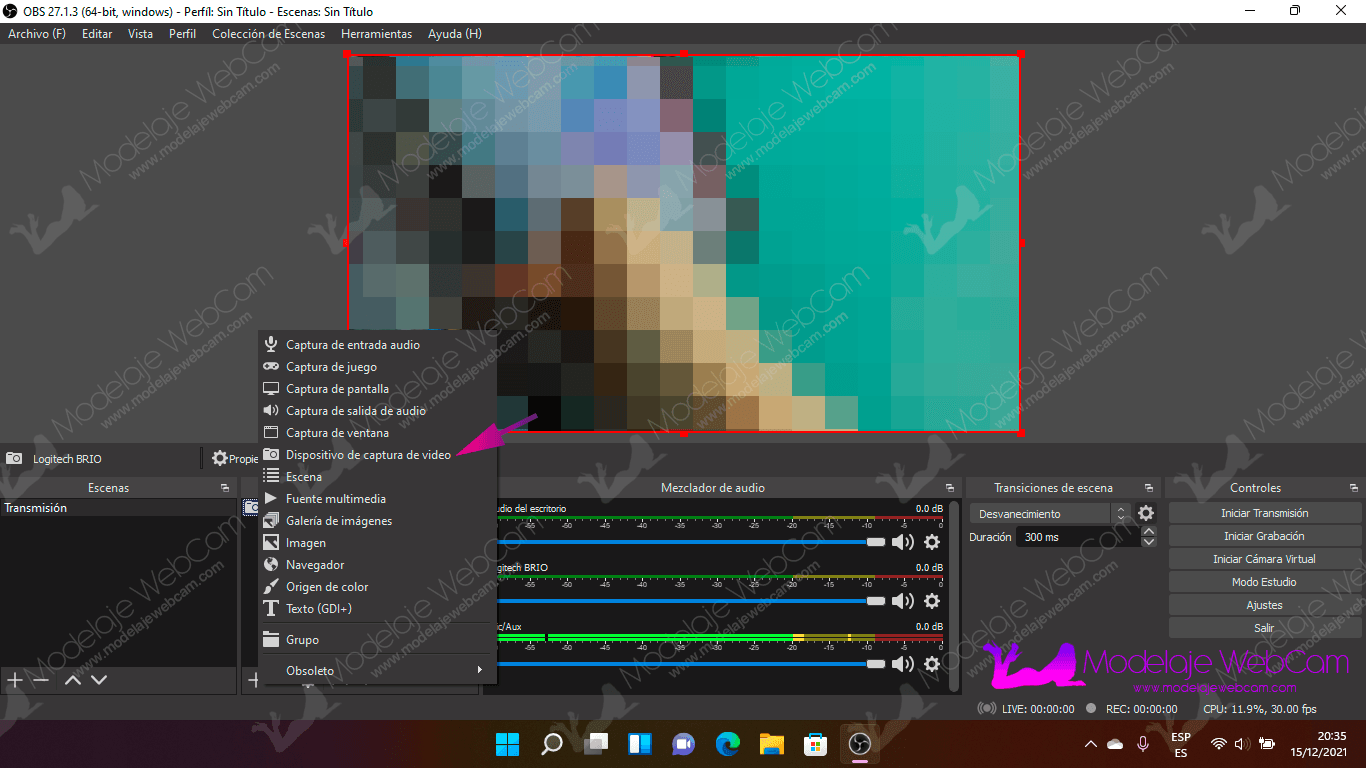Image resolution: width=1366 pixels, height=768 pixels.
Task: Open gear settings for Mic/Aux audio
Action: (x=931, y=664)
